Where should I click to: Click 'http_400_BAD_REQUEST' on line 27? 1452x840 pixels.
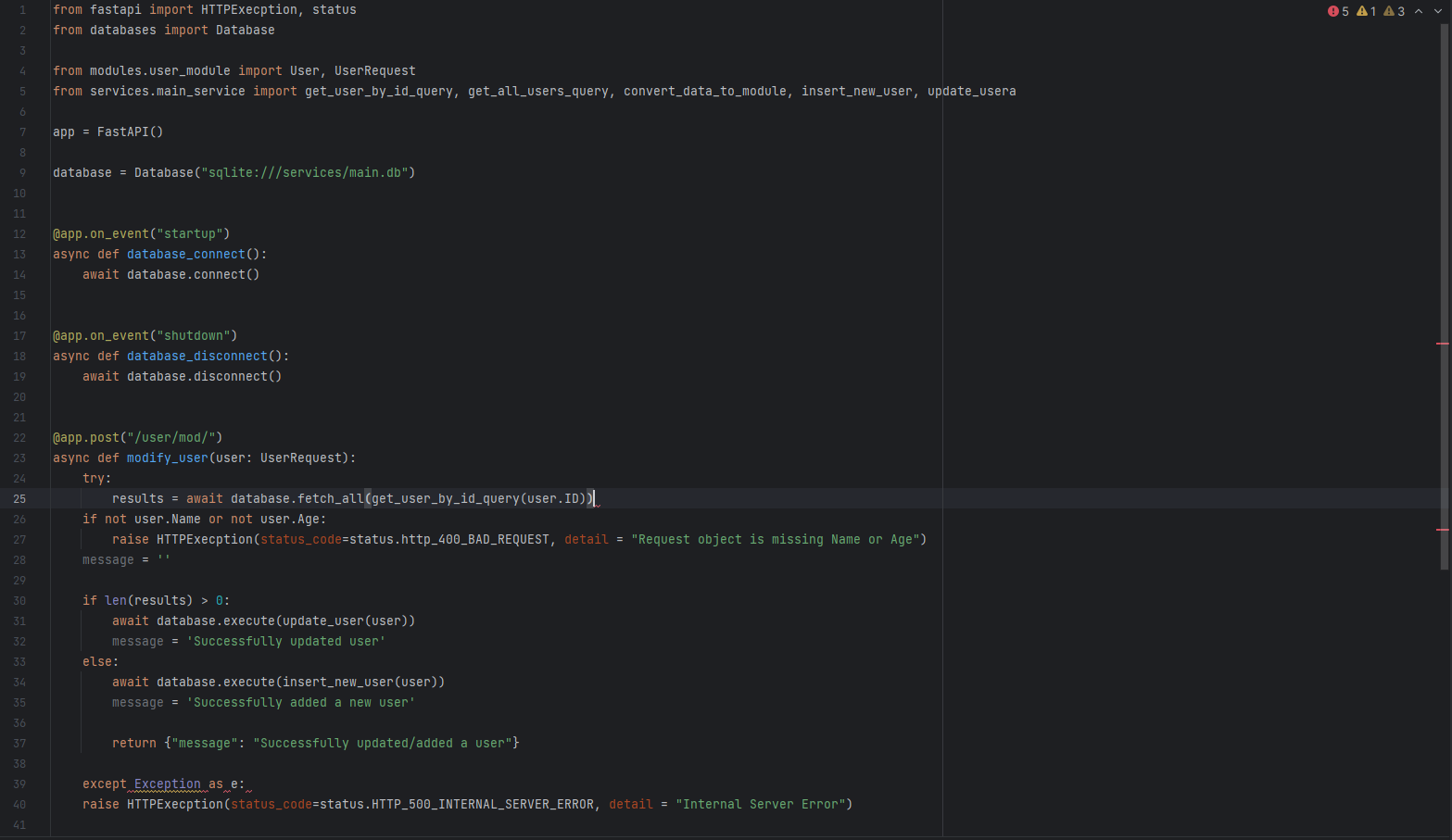tap(475, 539)
